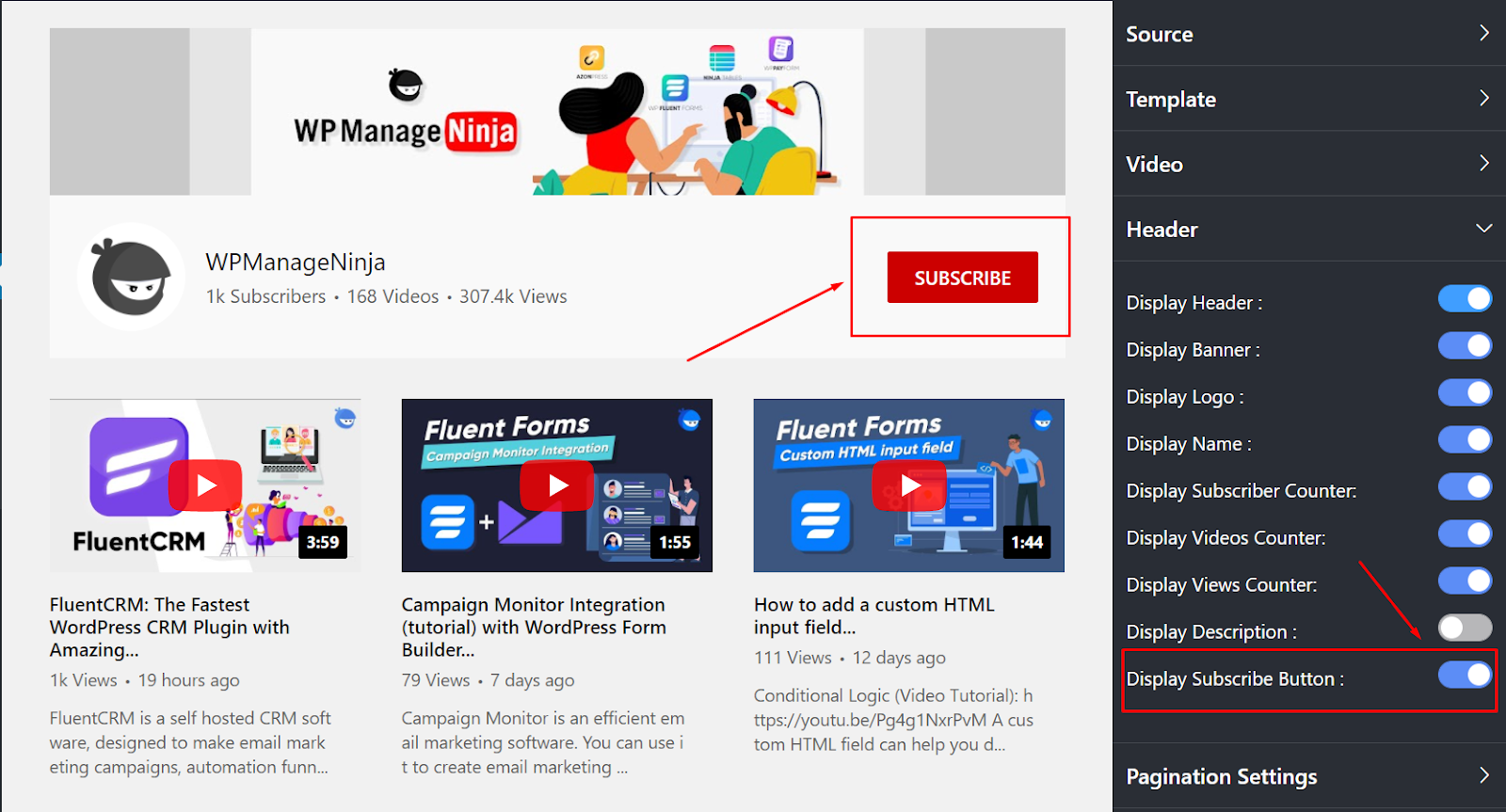Screen dimensions: 1506x812
Task: Disable the Display Name switch
Action: (1465, 440)
